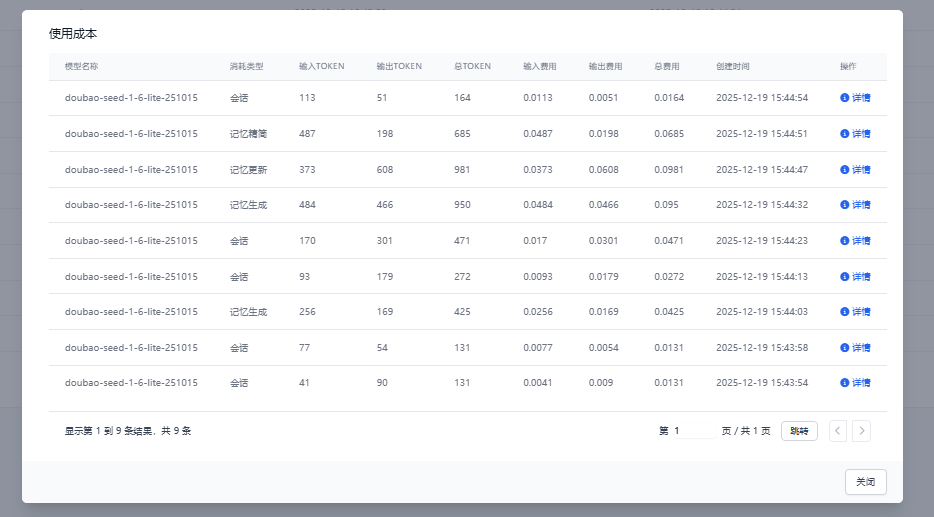934x517 pixels.
Task: Click output cost value 0.009
Action: coord(600,382)
